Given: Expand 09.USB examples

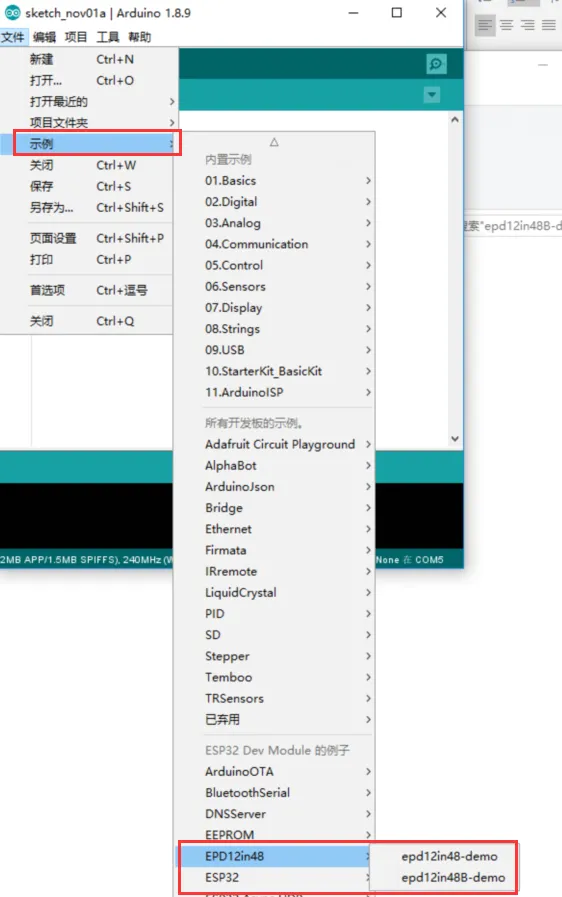Looking at the screenshot, I should coord(274,350).
